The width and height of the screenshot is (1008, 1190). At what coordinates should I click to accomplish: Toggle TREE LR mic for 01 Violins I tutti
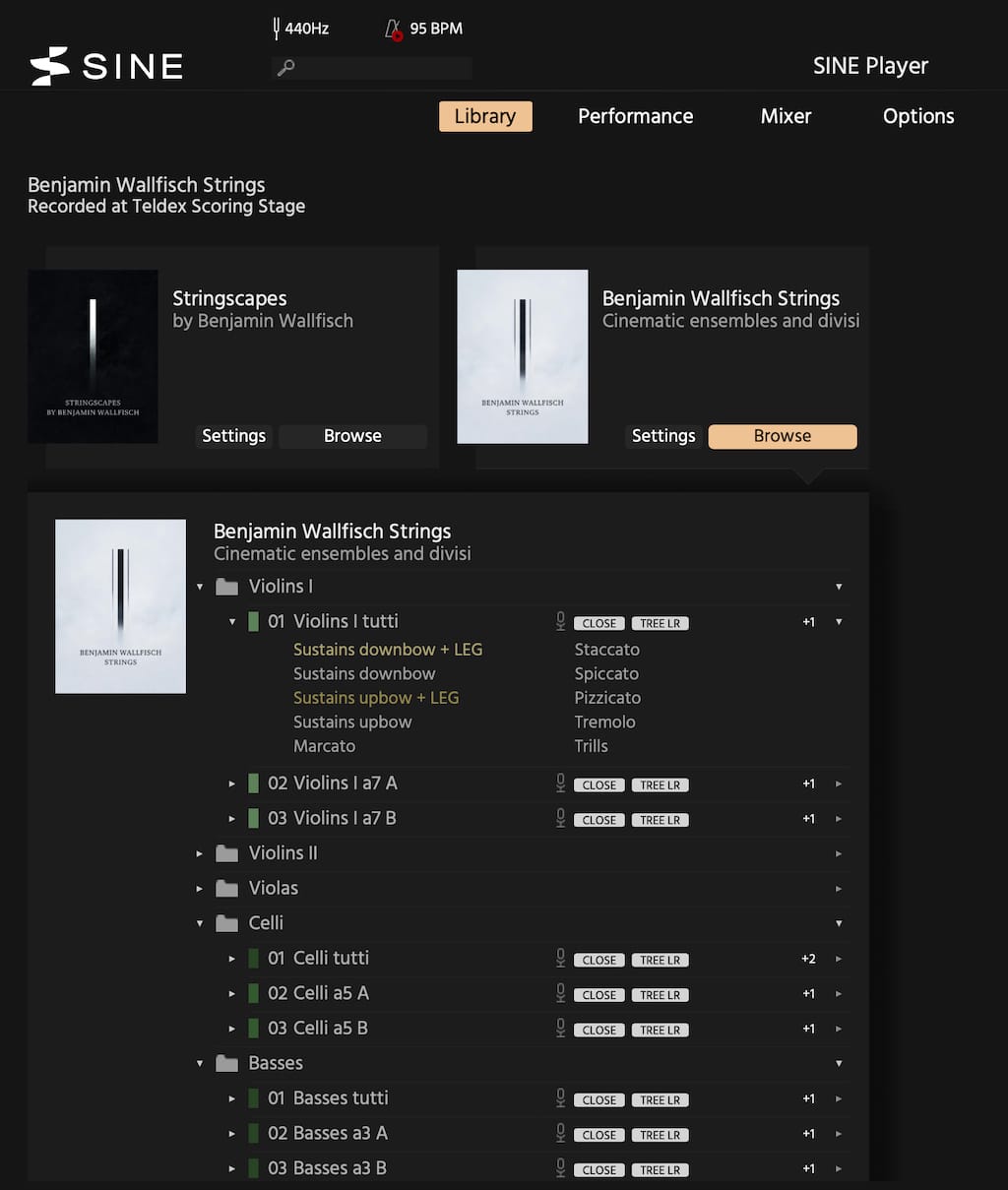click(x=660, y=623)
